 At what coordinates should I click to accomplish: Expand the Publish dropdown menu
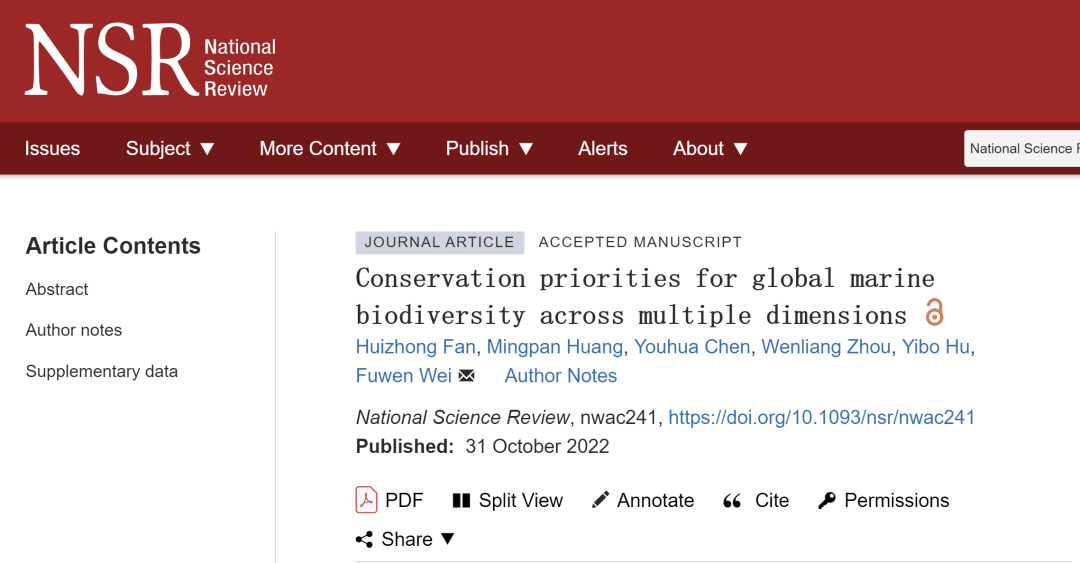pos(489,148)
